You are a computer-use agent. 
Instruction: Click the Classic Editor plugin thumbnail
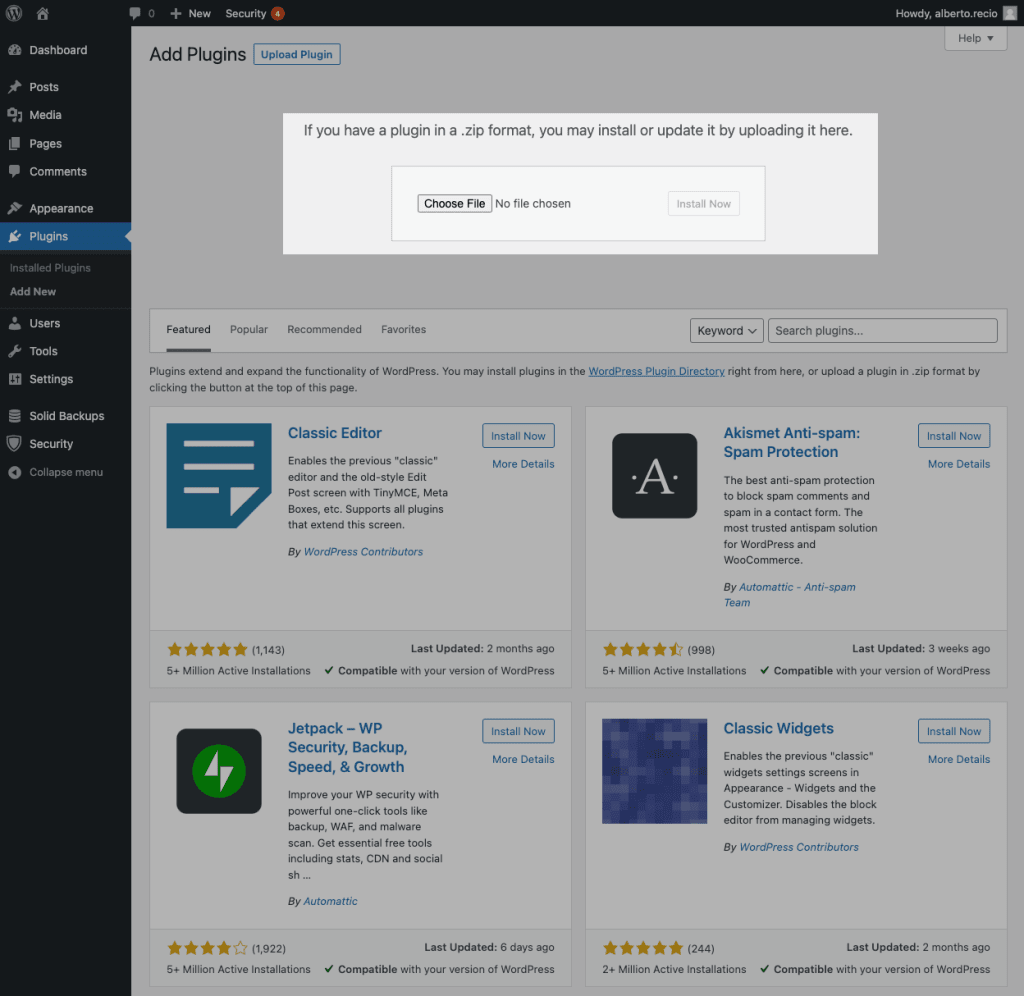[x=219, y=475]
